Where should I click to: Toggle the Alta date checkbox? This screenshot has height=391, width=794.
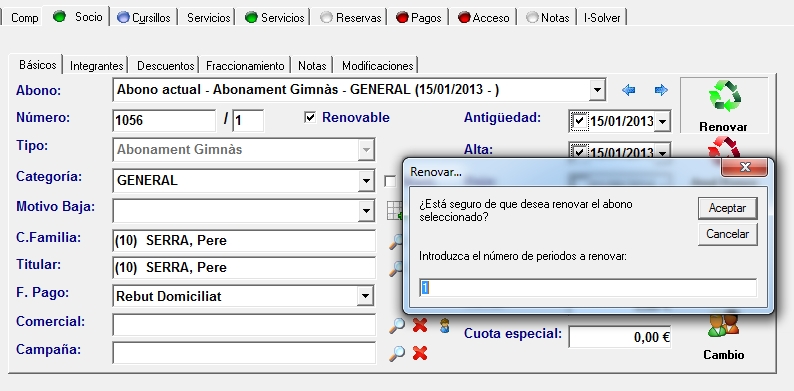click(579, 151)
